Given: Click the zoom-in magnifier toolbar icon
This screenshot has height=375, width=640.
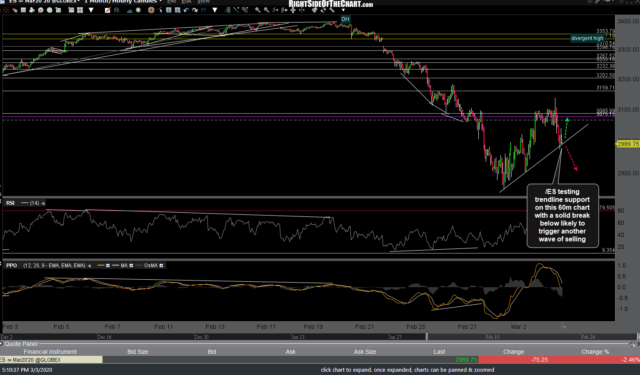Looking at the screenshot, I should [x=258, y=10].
